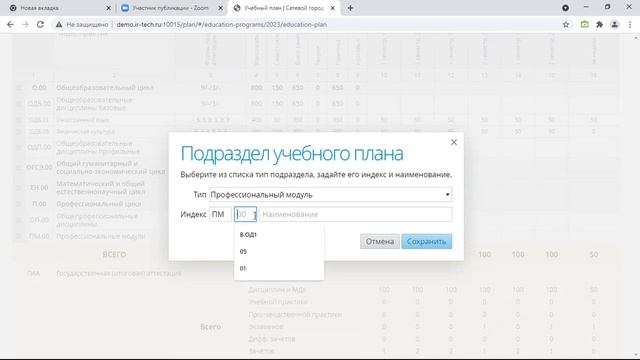The height and width of the screenshot is (360, 640).
Task: Click Государственная (итоговая) аттестация text
Action: point(119,273)
